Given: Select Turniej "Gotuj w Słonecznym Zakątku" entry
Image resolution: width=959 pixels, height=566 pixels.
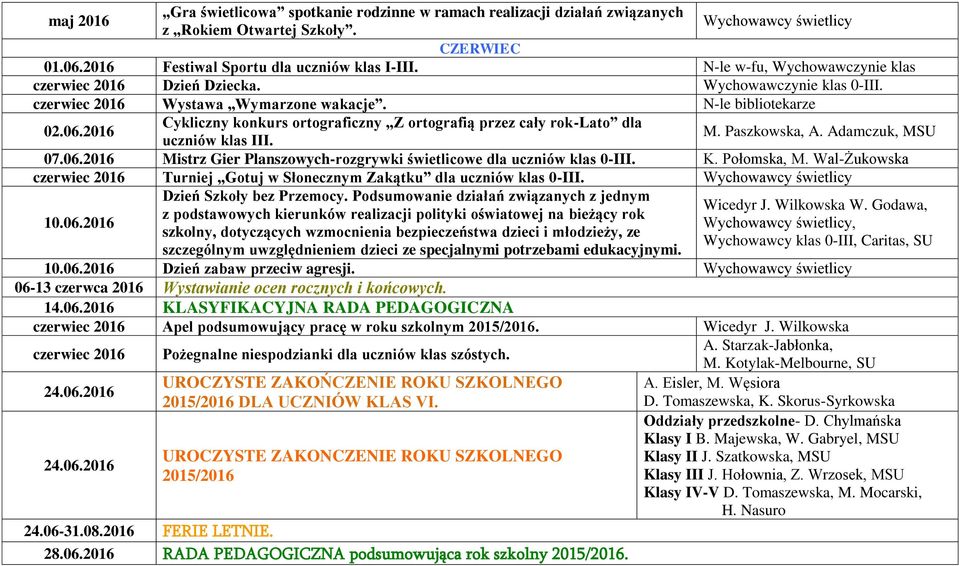Looking at the screenshot, I should [x=373, y=177].
